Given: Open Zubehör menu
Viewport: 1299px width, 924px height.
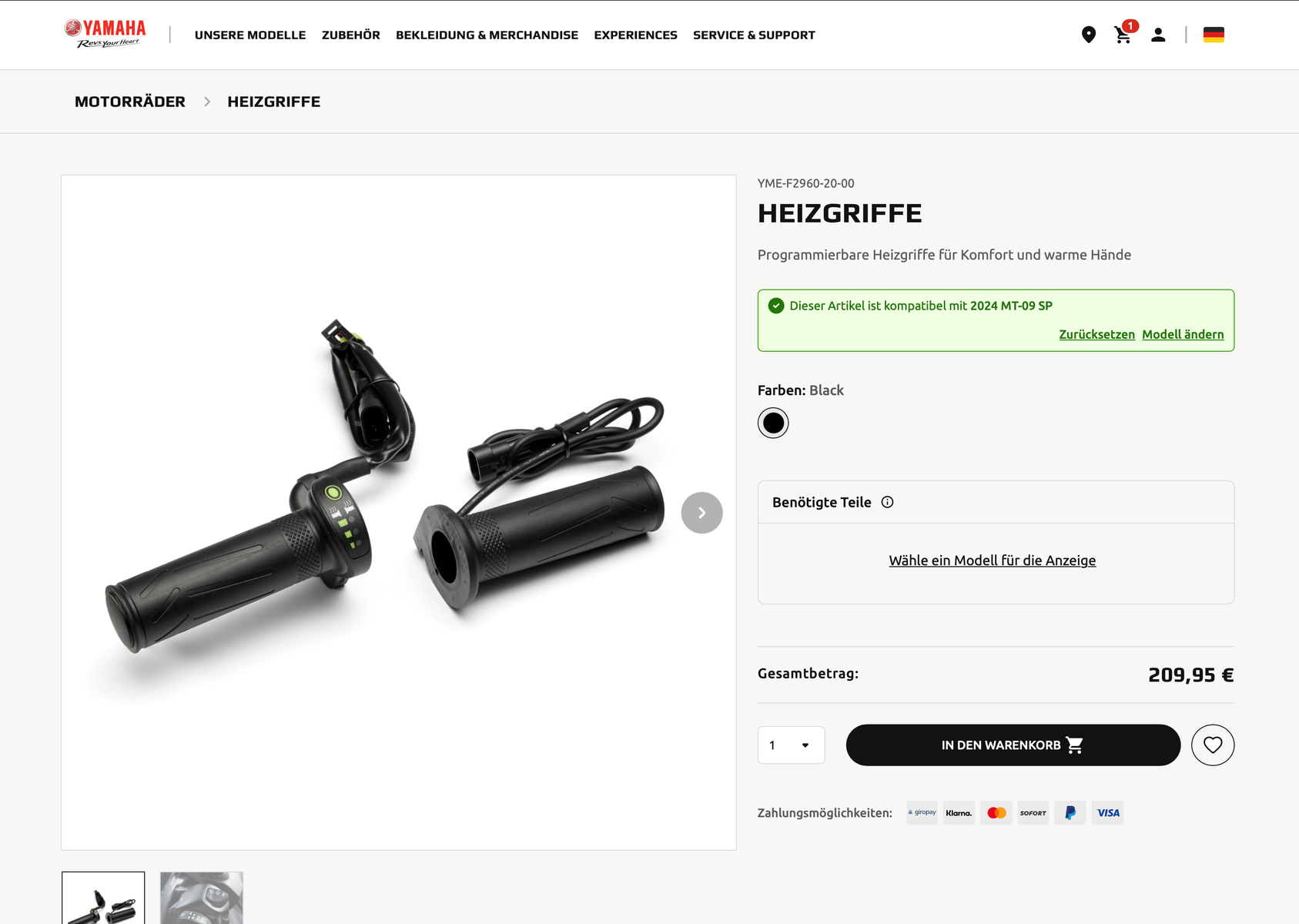Looking at the screenshot, I should coord(351,35).
